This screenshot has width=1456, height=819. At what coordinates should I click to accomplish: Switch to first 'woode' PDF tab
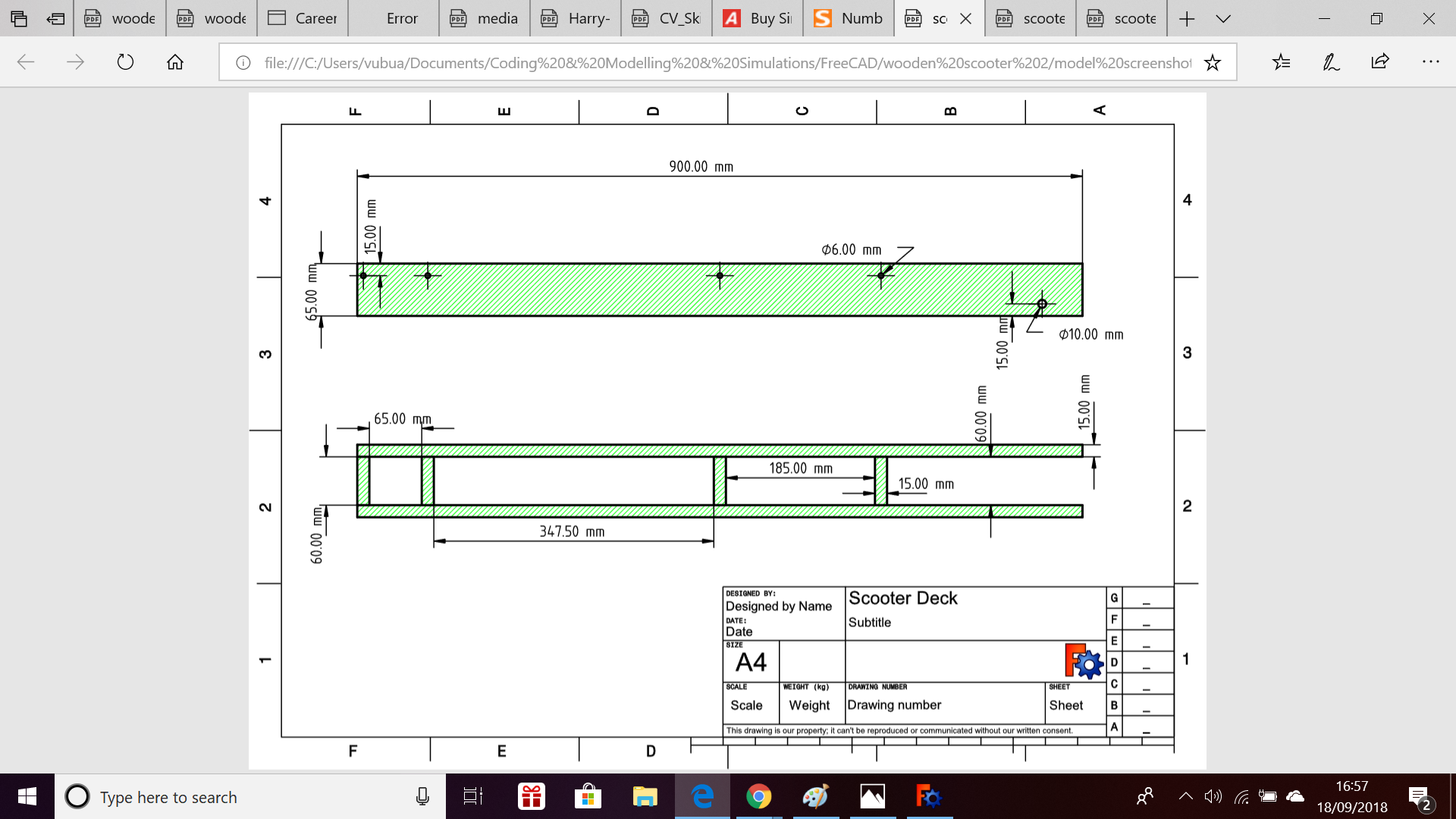pos(120,18)
